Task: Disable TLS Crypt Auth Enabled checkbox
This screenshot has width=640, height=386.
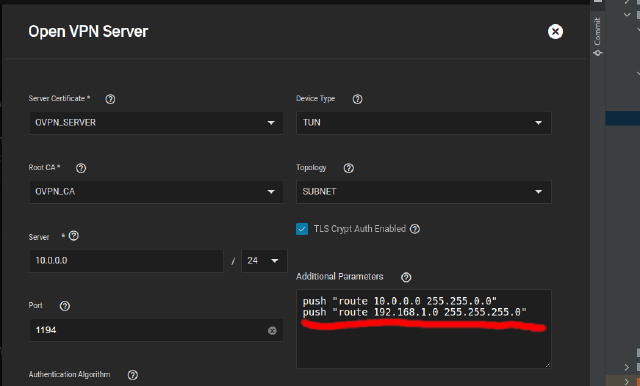Action: 302,229
